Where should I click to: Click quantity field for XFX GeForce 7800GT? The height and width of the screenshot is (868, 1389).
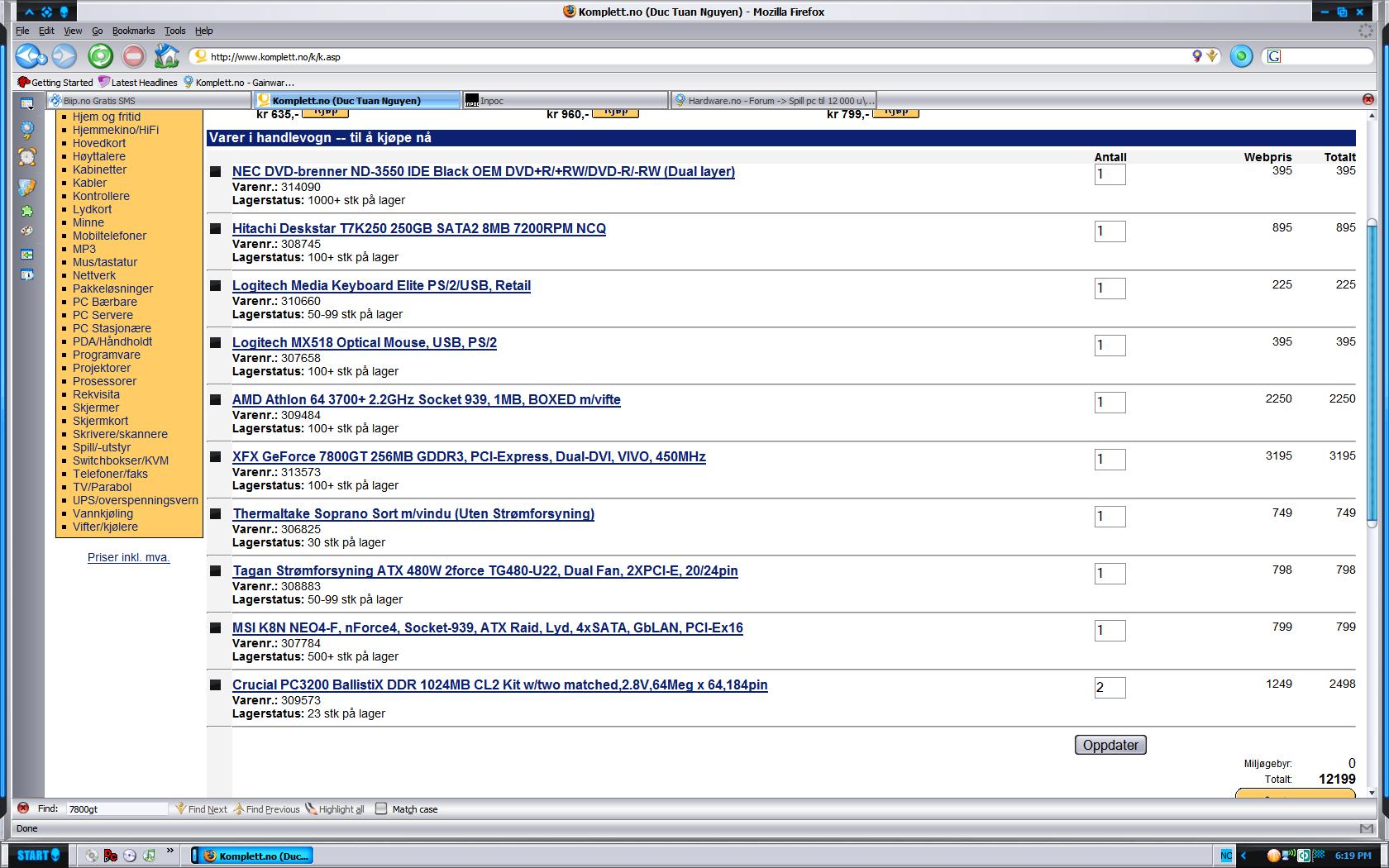click(x=1110, y=459)
